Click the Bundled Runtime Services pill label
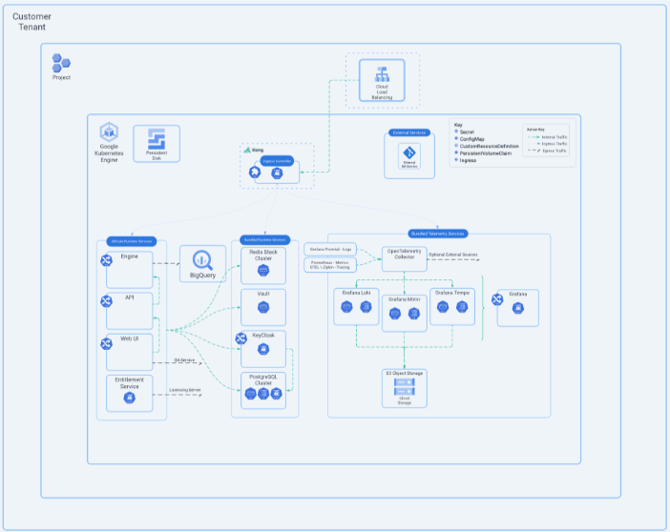Image resolution: width=670 pixels, height=532 pixels. [x=265, y=240]
